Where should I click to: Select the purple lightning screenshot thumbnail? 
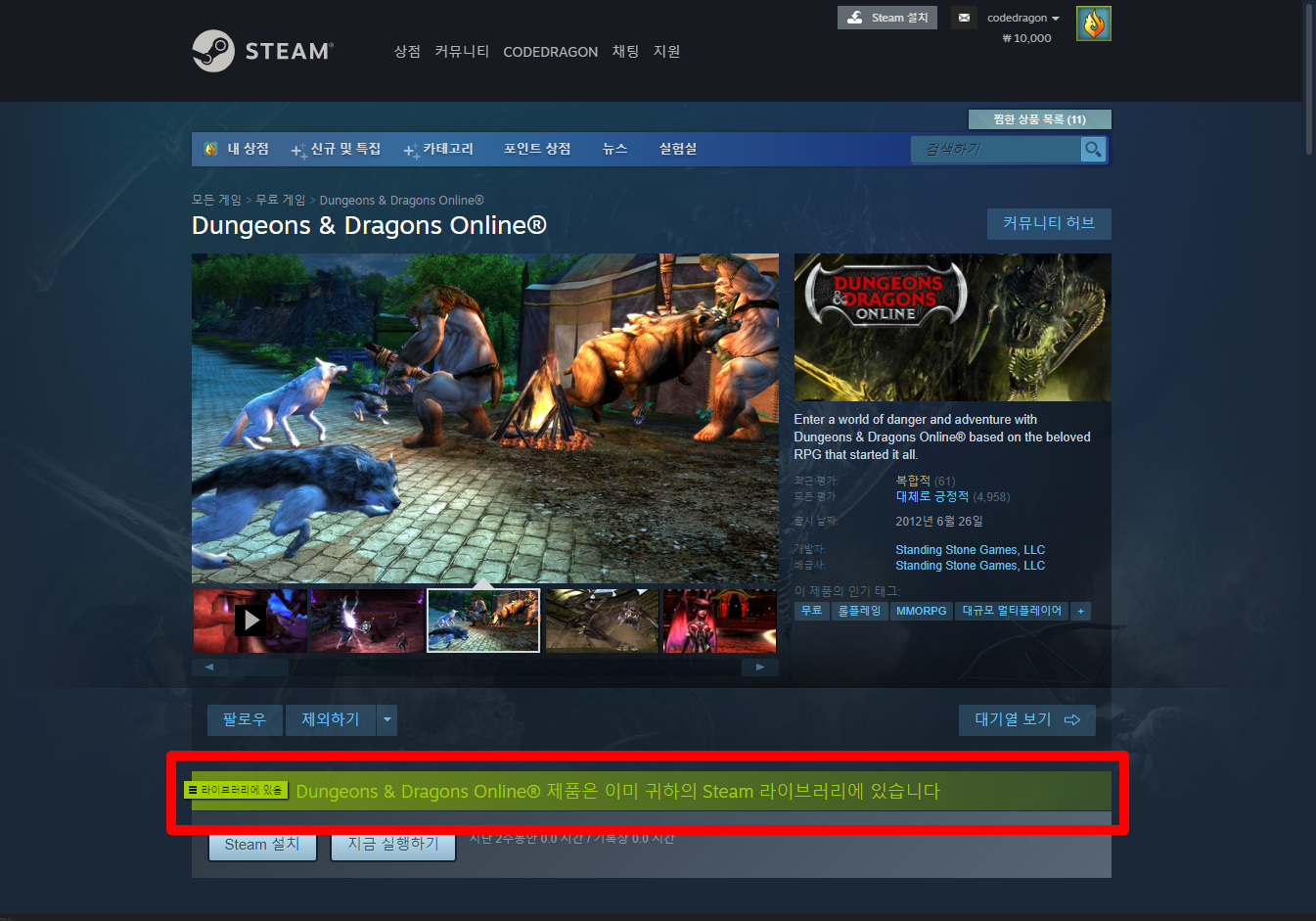(367, 621)
